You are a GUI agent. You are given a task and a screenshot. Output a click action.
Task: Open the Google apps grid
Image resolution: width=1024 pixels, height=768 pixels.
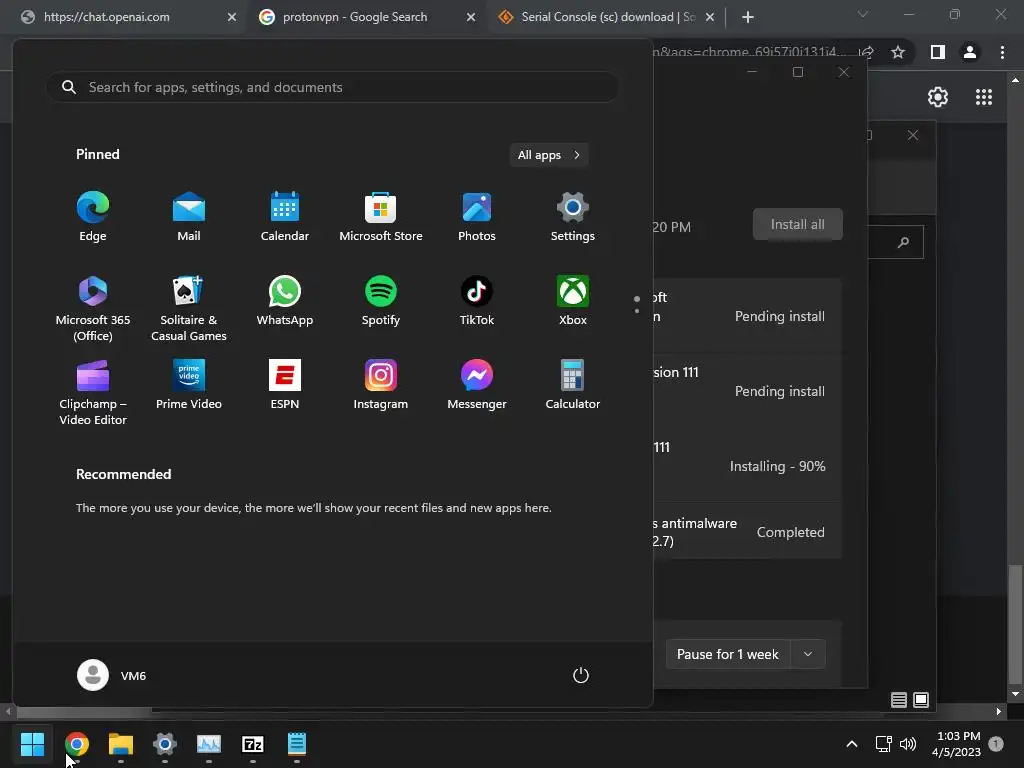coord(984,97)
